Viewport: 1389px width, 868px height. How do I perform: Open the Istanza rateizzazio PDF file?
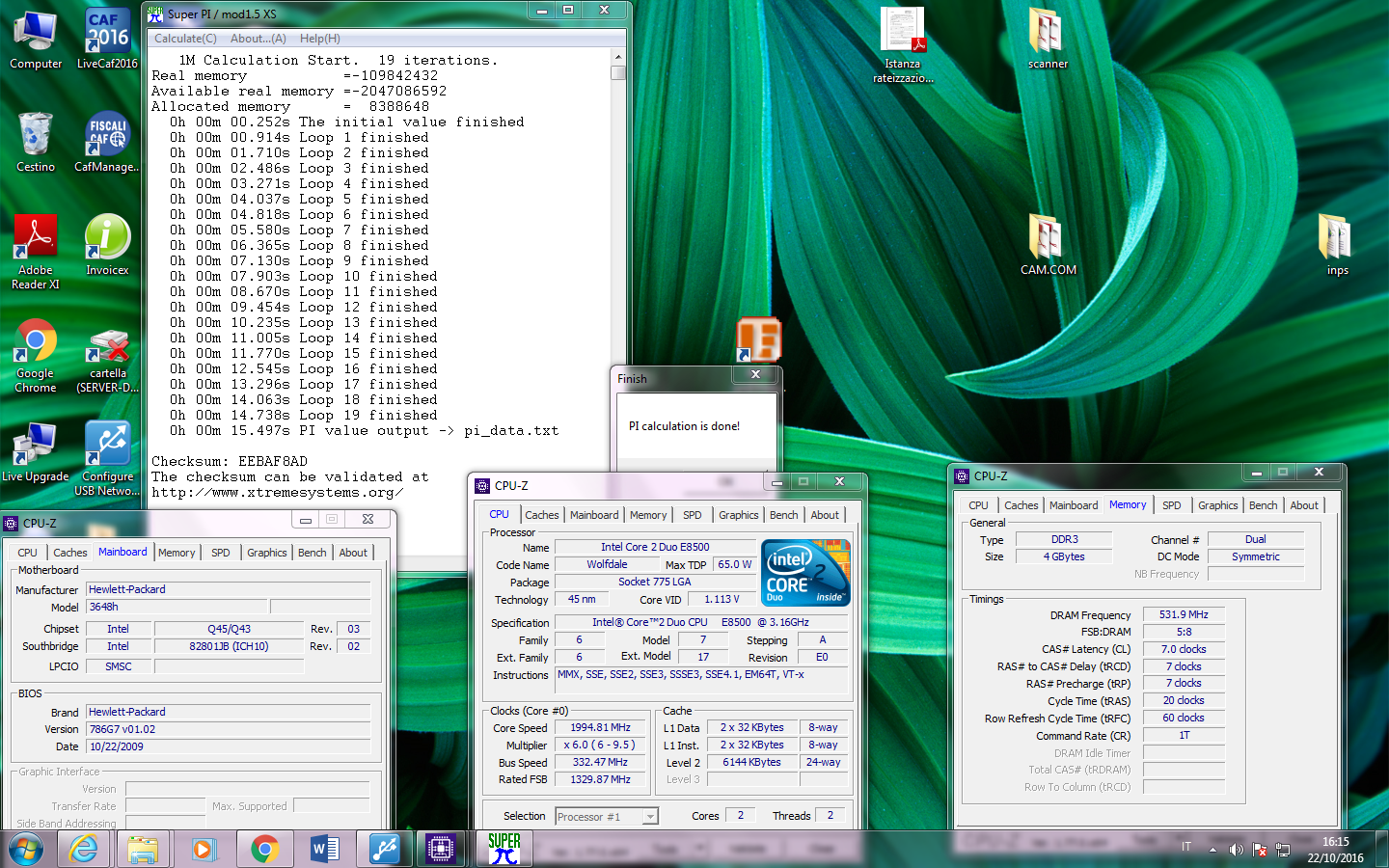pyautogui.click(x=903, y=45)
